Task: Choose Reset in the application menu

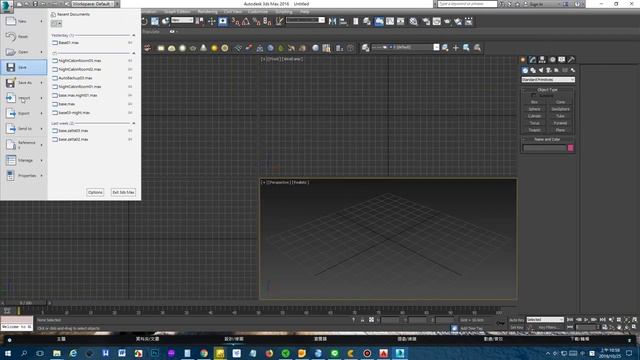Action: (x=24, y=36)
